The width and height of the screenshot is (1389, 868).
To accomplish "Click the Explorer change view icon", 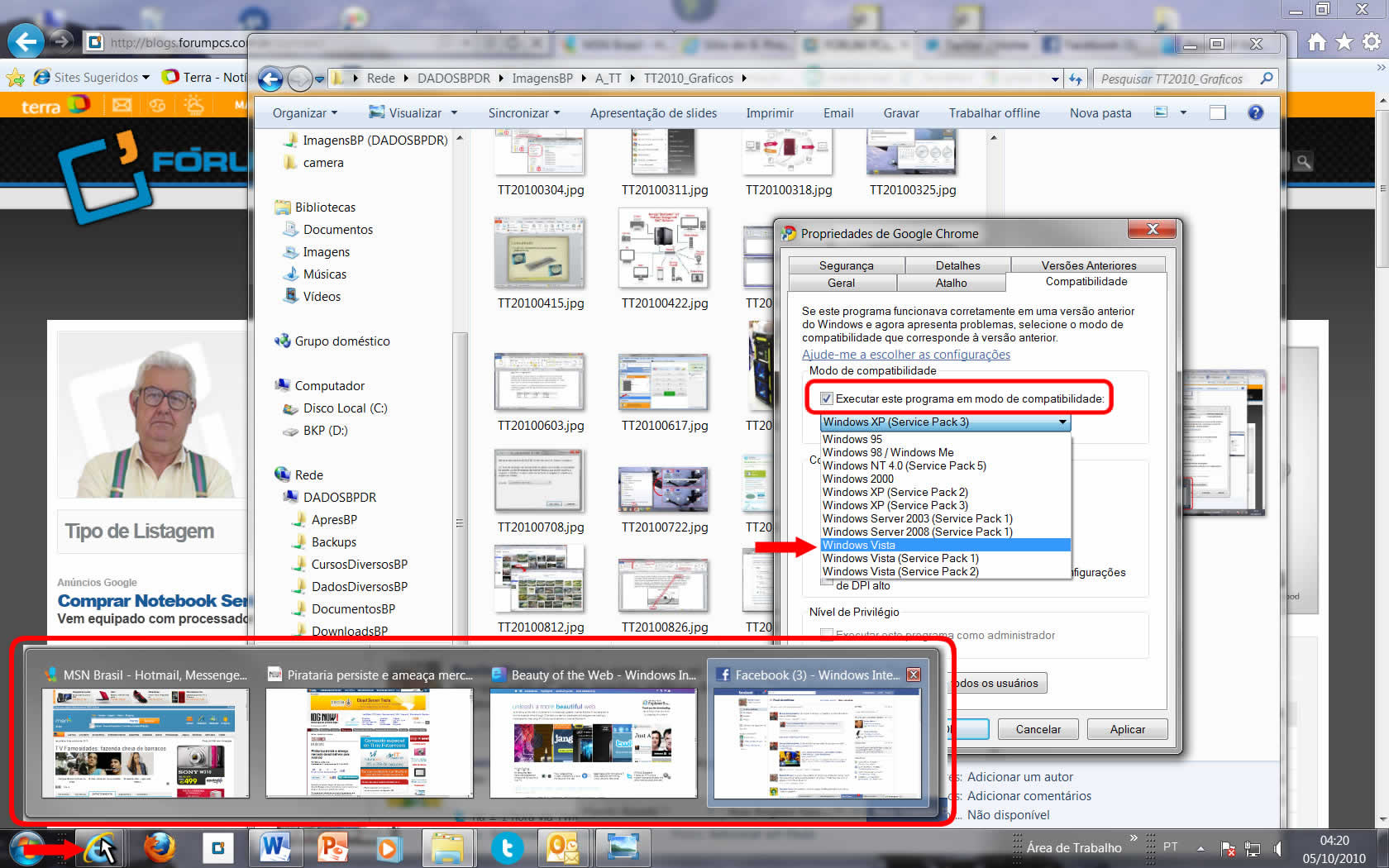I will click(x=1161, y=112).
